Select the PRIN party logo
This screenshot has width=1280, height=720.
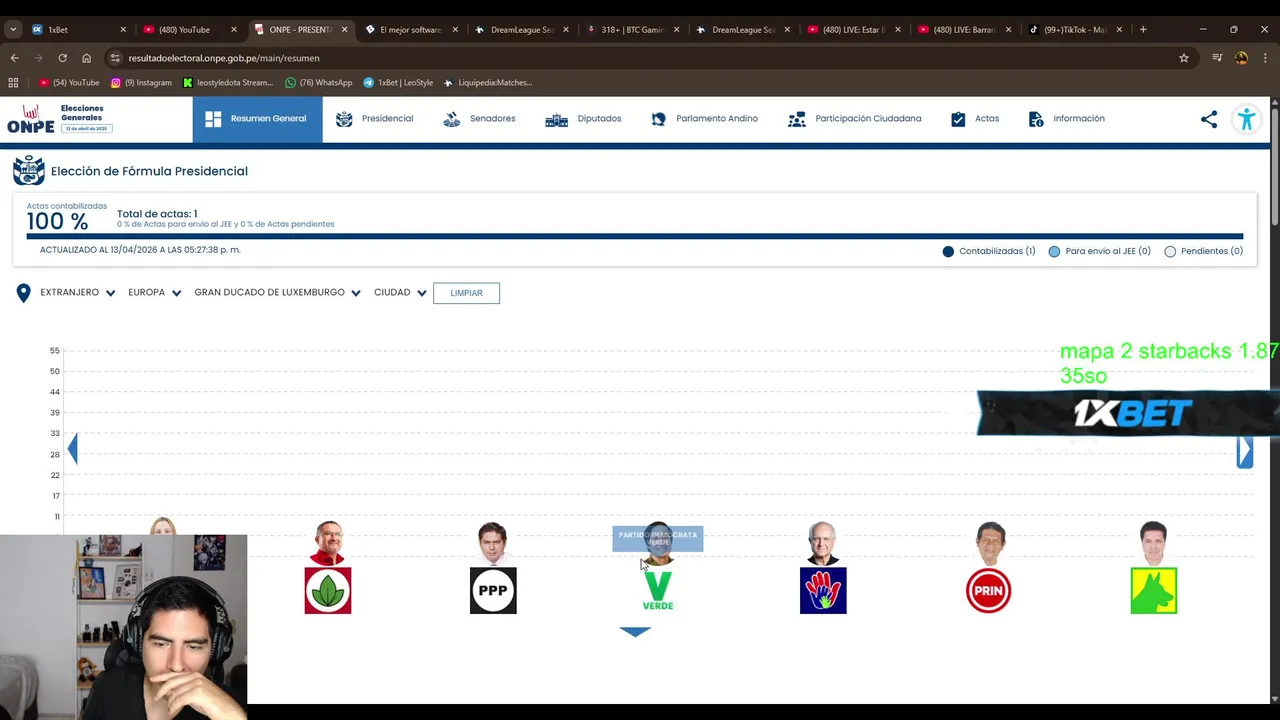988,590
